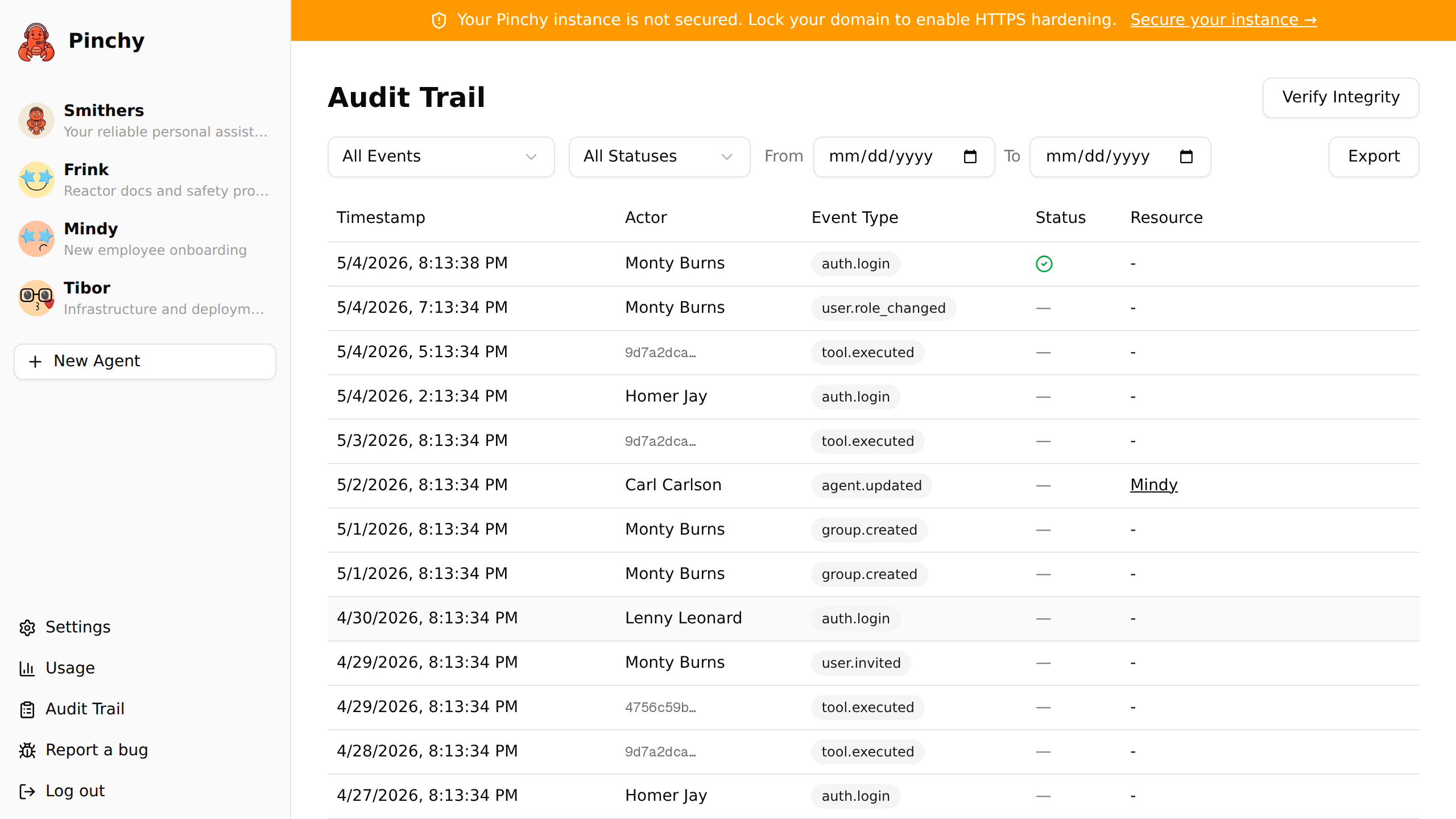Click Tibor agent name text
The height and width of the screenshot is (819, 1456).
click(x=87, y=288)
